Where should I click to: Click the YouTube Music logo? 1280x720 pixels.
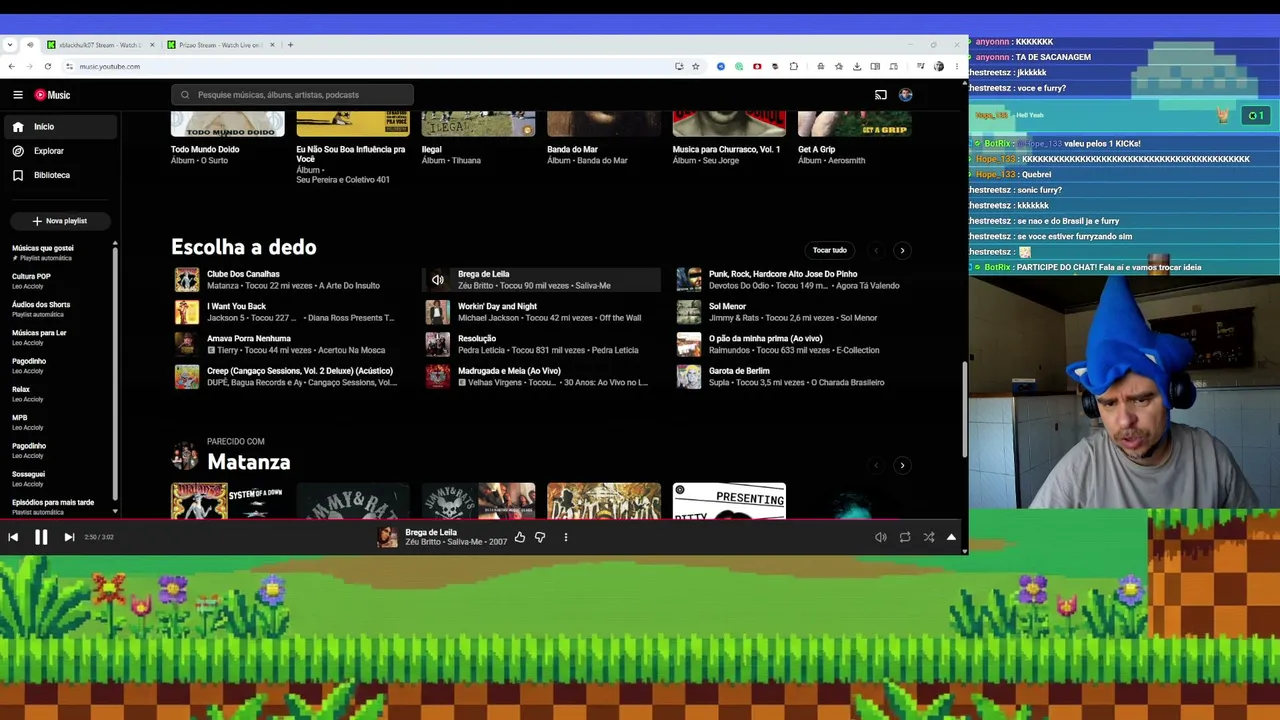52,95
